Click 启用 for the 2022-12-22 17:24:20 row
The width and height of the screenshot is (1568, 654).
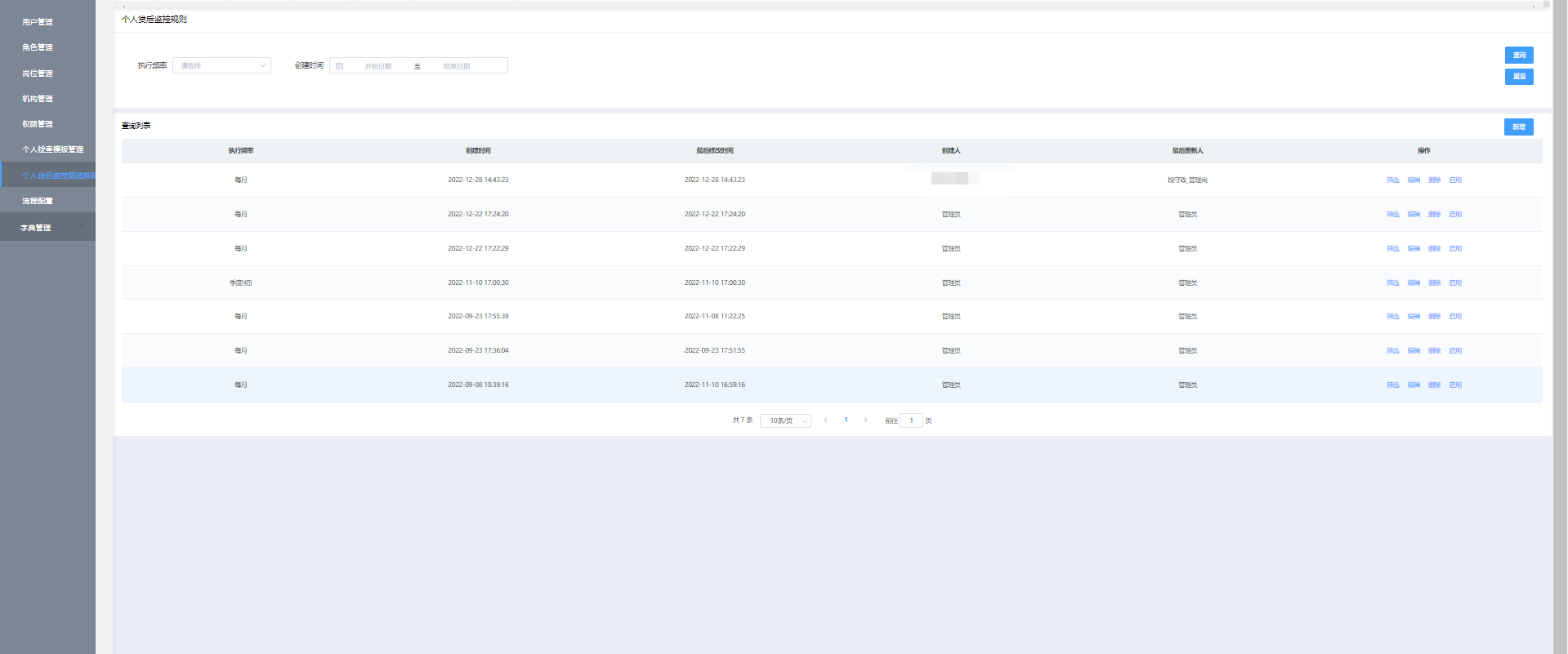point(1455,215)
